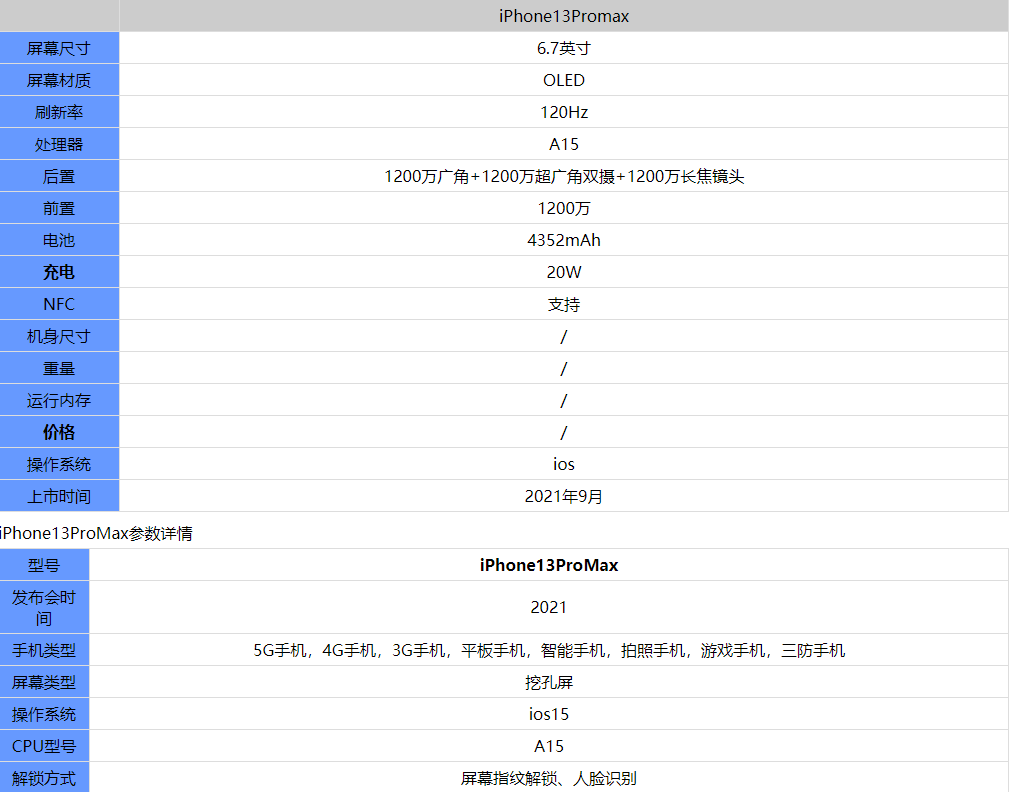Click the iPhone13Promax gray header cell
The image size is (1010, 792).
coord(563,16)
